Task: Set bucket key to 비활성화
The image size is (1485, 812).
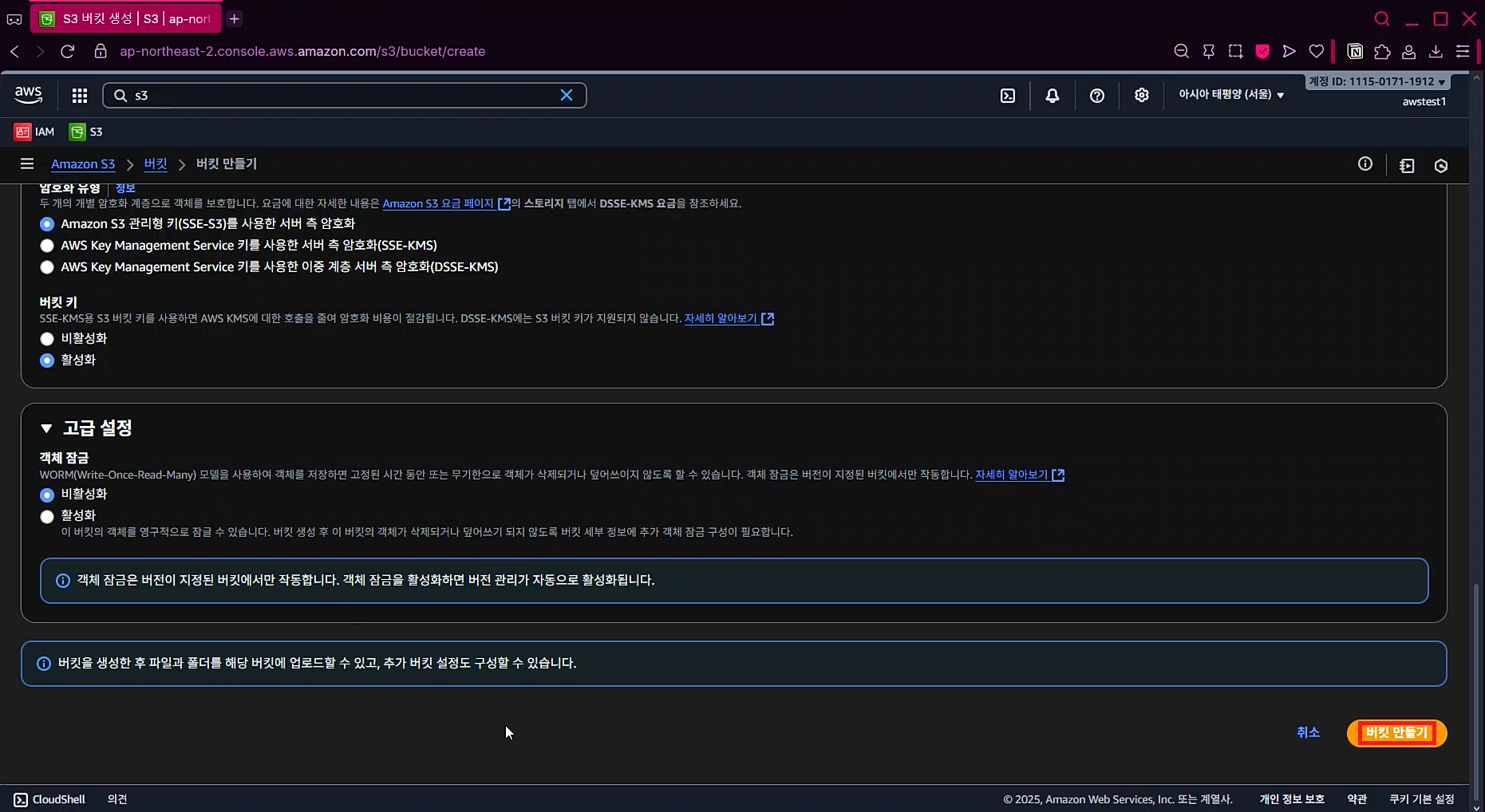Action: 47,339
